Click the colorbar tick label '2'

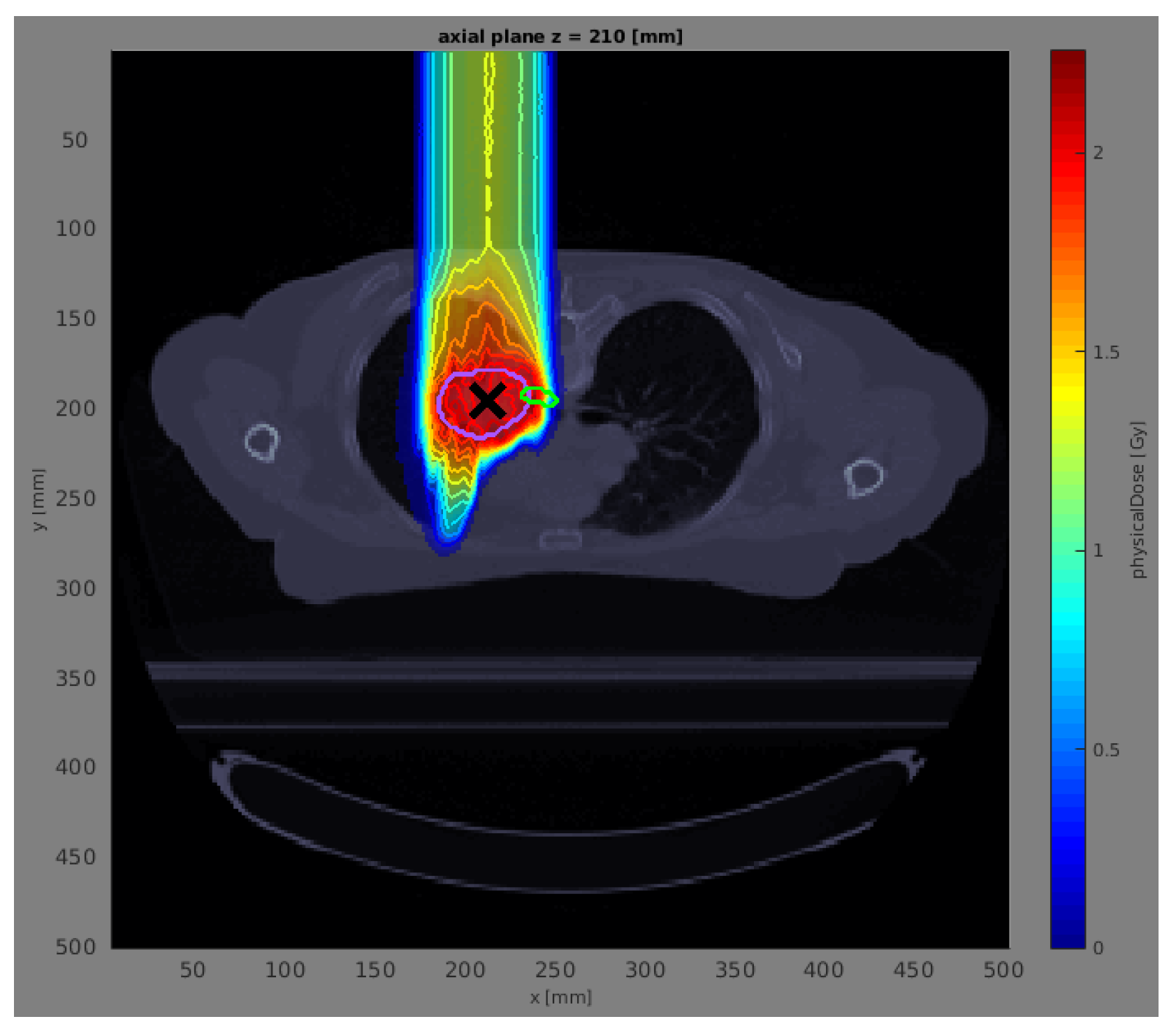[x=1098, y=152]
